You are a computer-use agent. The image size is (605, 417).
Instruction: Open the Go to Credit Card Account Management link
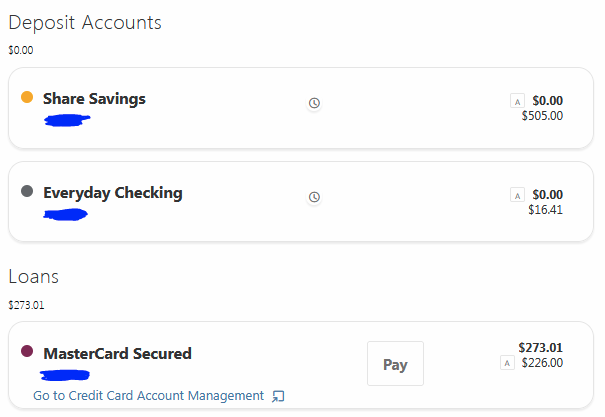coord(148,396)
